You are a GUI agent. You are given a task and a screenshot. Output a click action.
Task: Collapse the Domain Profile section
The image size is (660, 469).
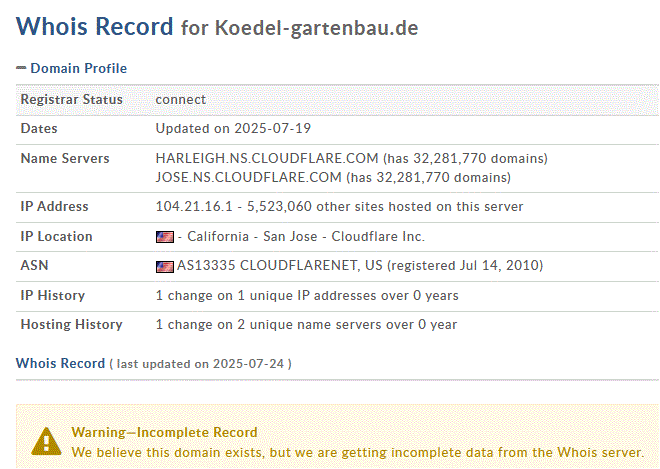tap(78, 68)
